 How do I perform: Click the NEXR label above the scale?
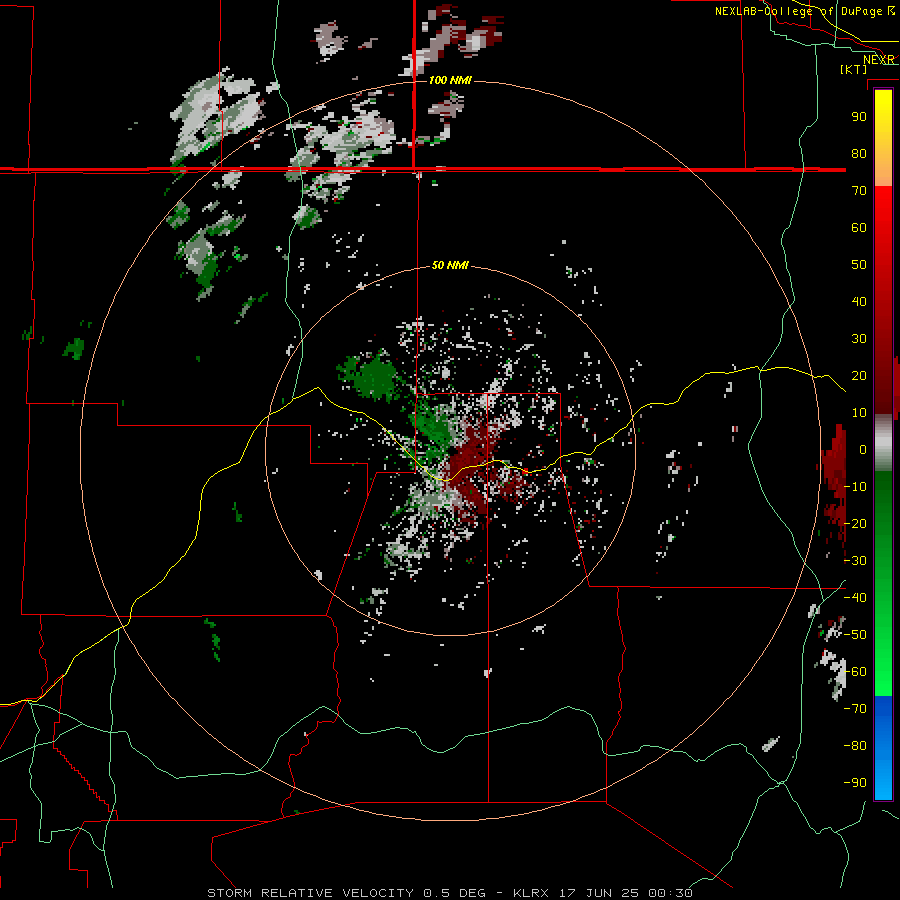tap(879, 60)
